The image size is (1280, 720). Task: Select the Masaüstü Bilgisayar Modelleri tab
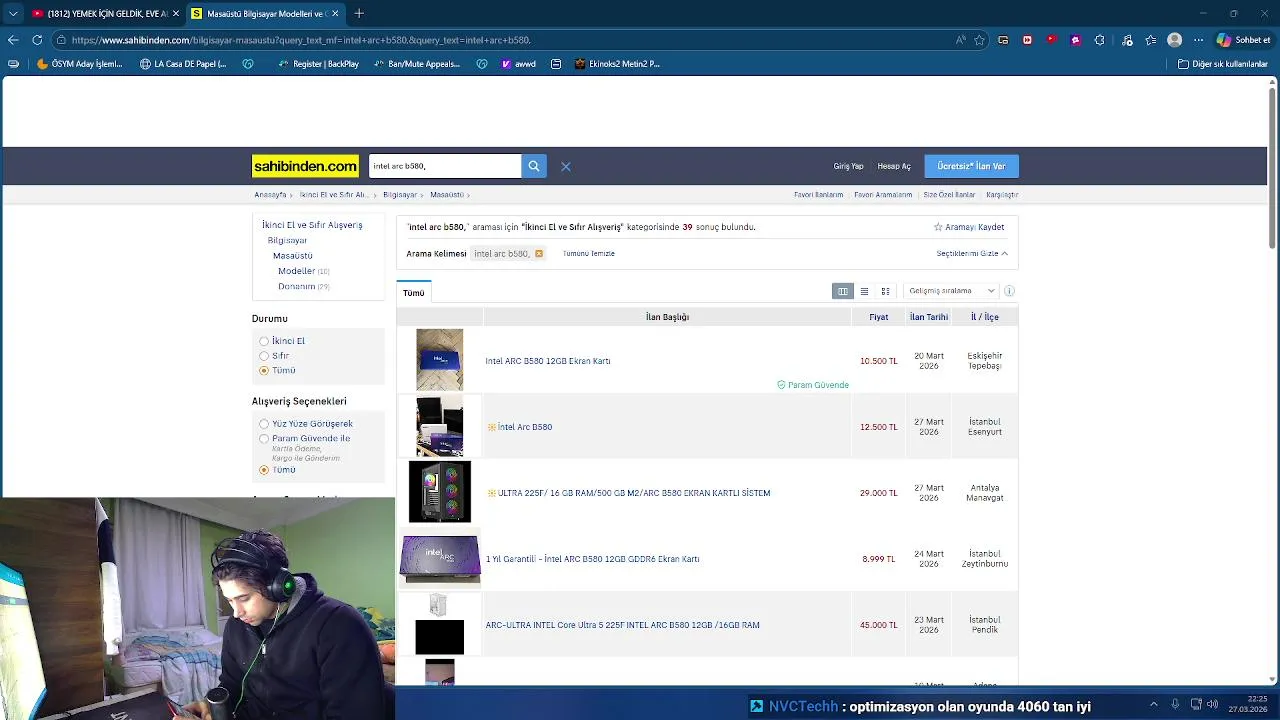pyautogui.click(x=265, y=13)
